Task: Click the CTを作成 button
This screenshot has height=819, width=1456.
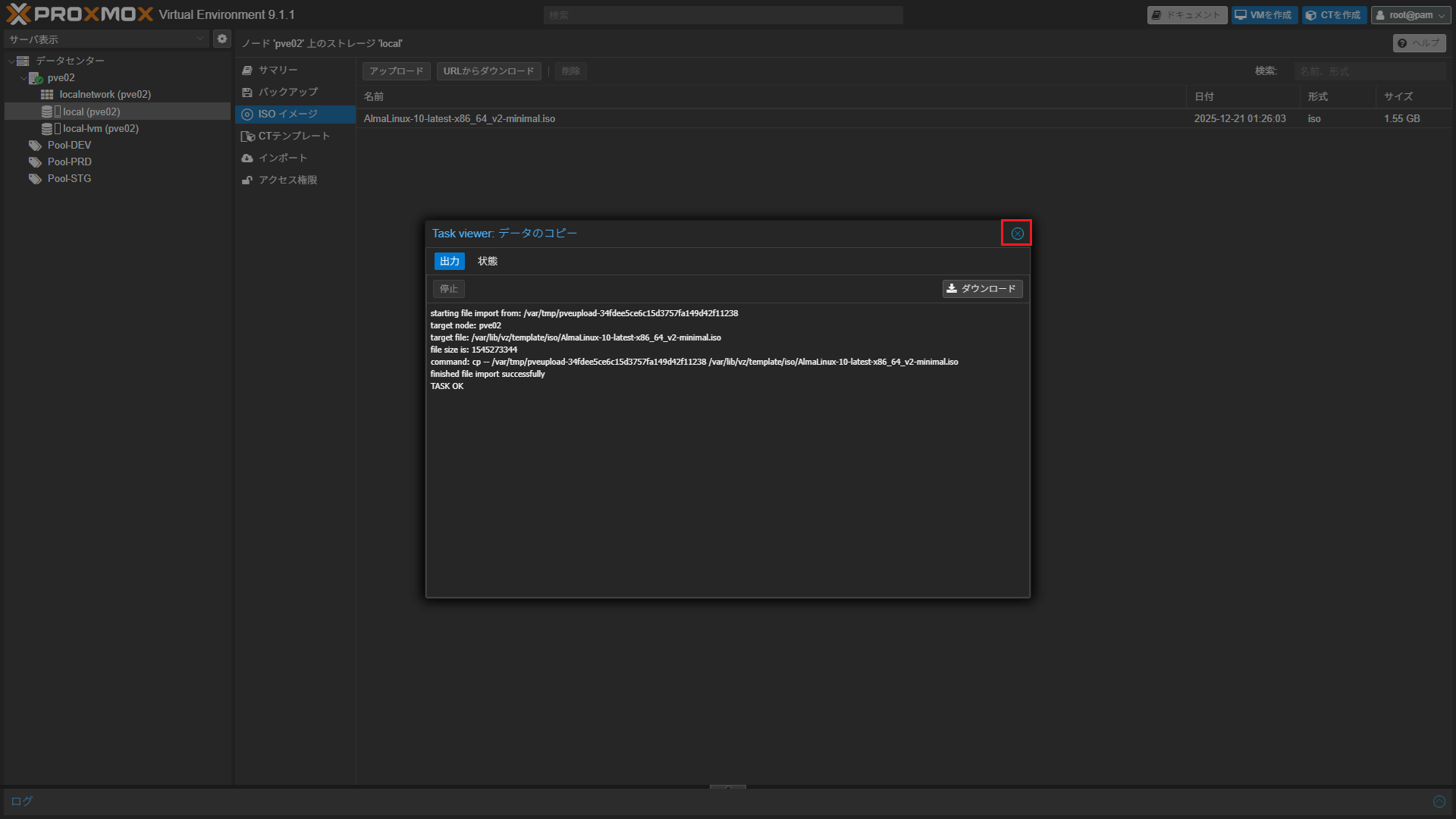Action: (x=1334, y=15)
